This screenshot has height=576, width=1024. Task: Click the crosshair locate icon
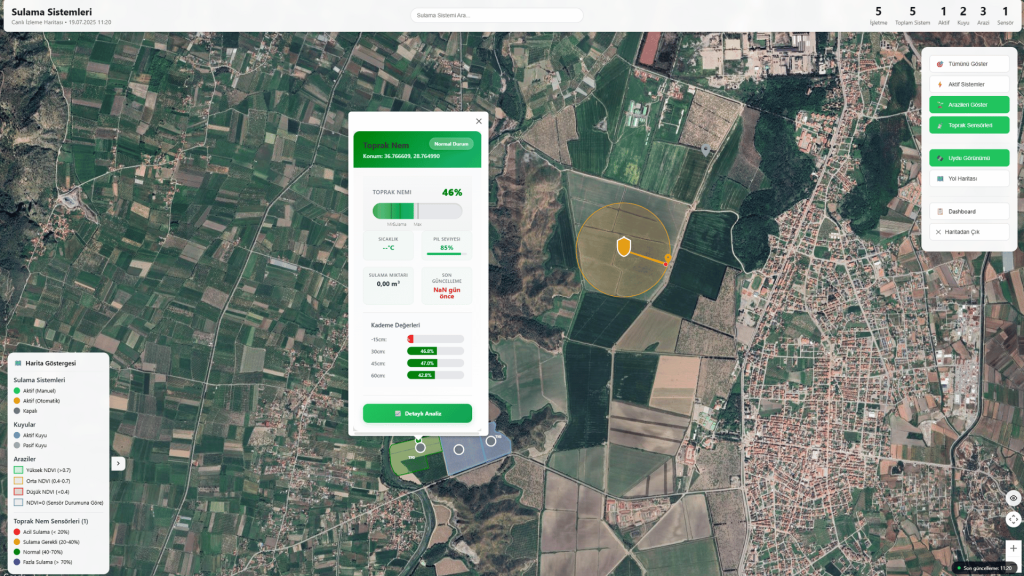pyautogui.click(x=1013, y=519)
